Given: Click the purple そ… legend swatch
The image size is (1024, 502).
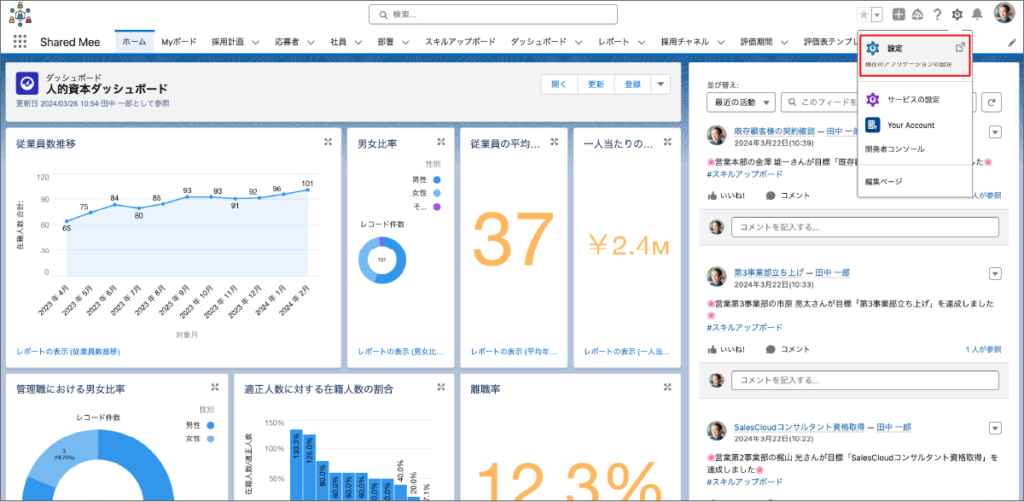Looking at the screenshot, I should coord(436,207).
